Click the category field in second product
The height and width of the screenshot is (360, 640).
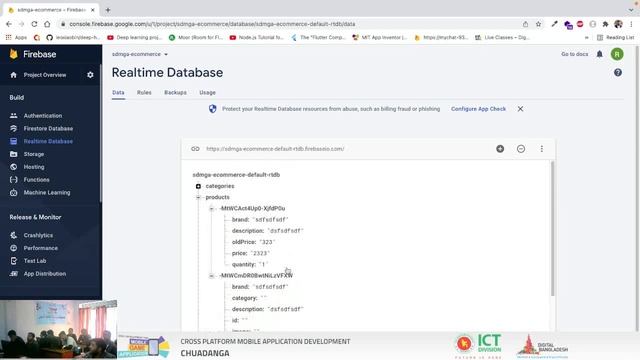pos(249,298)
